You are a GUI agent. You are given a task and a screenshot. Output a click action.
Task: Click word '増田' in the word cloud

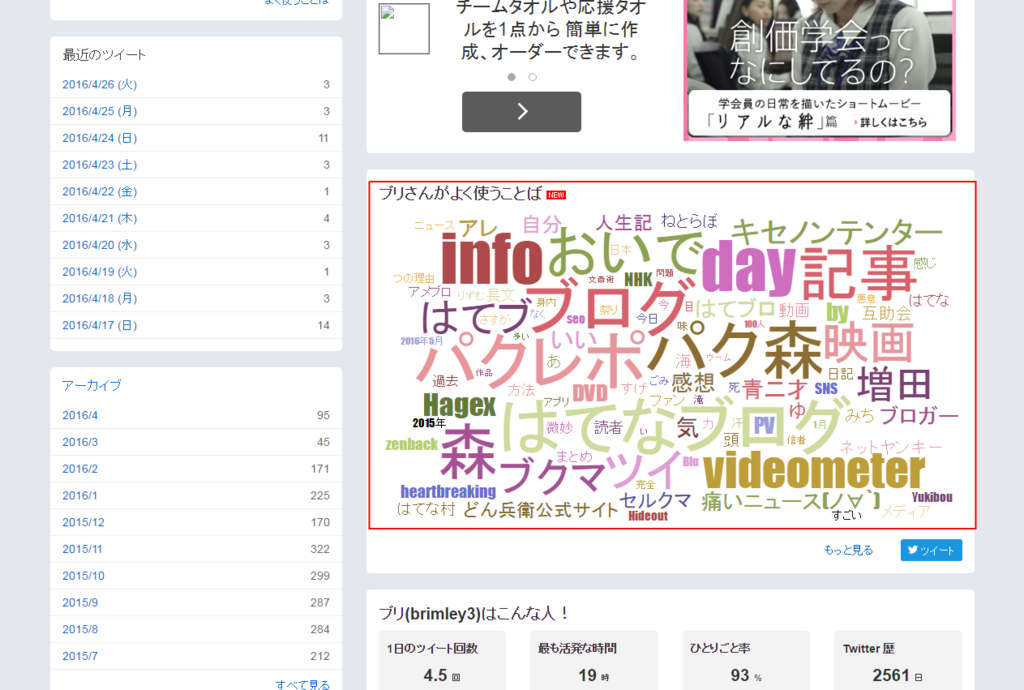(x=893, y=385)
